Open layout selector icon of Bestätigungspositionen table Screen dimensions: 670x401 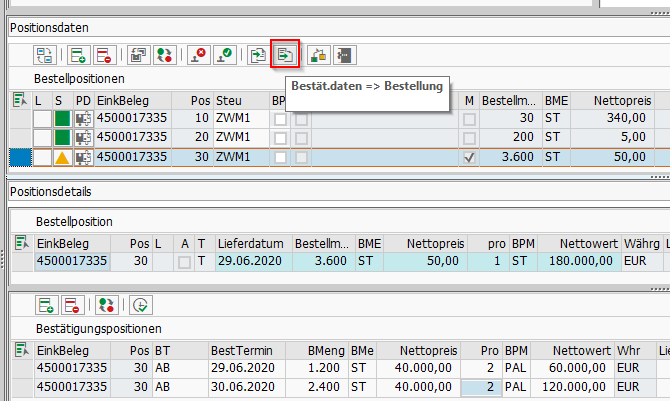(22, 350)
